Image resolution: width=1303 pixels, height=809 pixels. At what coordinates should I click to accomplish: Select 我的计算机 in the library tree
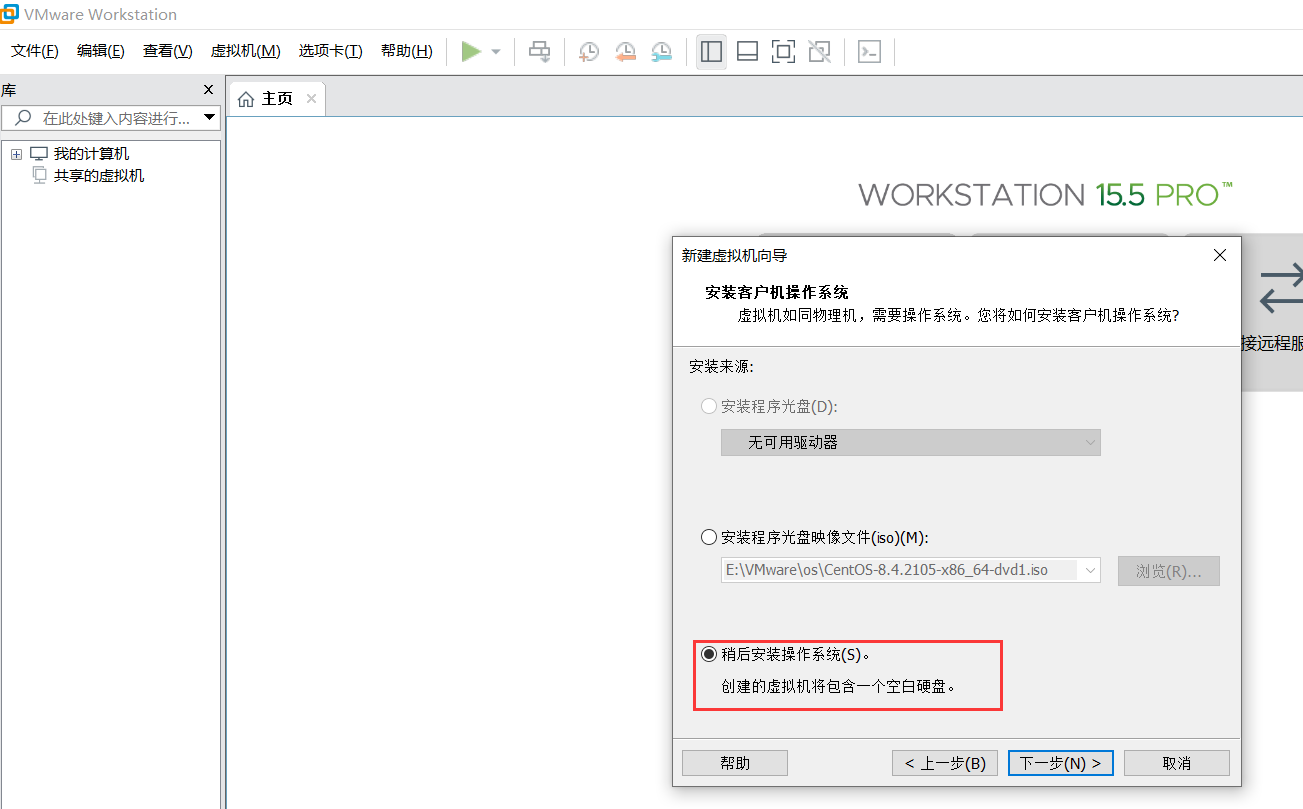tap(91, 154)
